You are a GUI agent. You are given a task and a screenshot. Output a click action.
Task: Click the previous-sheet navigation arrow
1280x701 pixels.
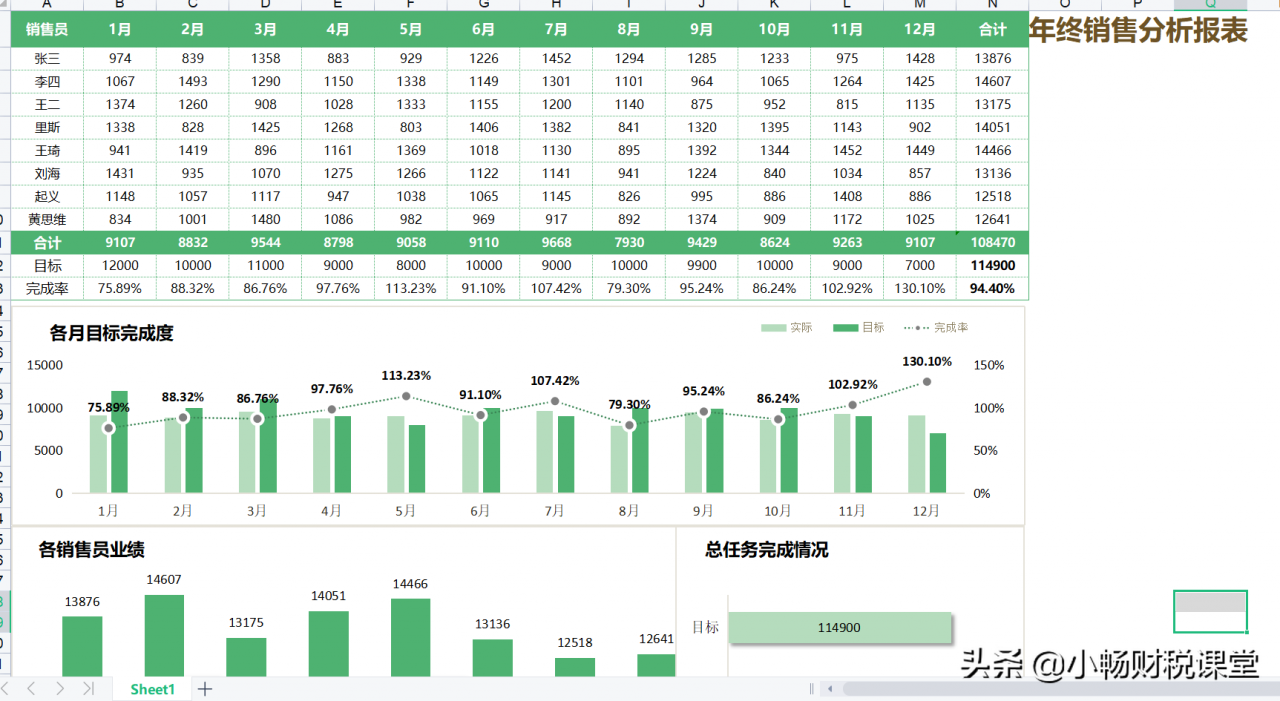tap(30, 689)
